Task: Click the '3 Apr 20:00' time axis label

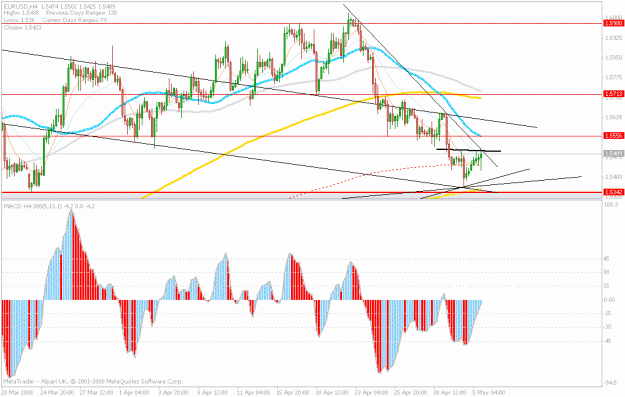Action: point(173,393)
